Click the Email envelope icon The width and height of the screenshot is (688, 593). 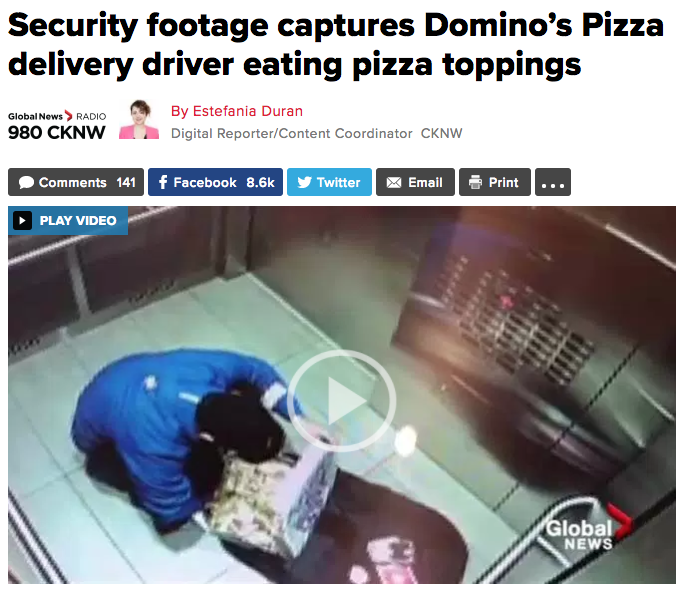click(x=394, y=183)
